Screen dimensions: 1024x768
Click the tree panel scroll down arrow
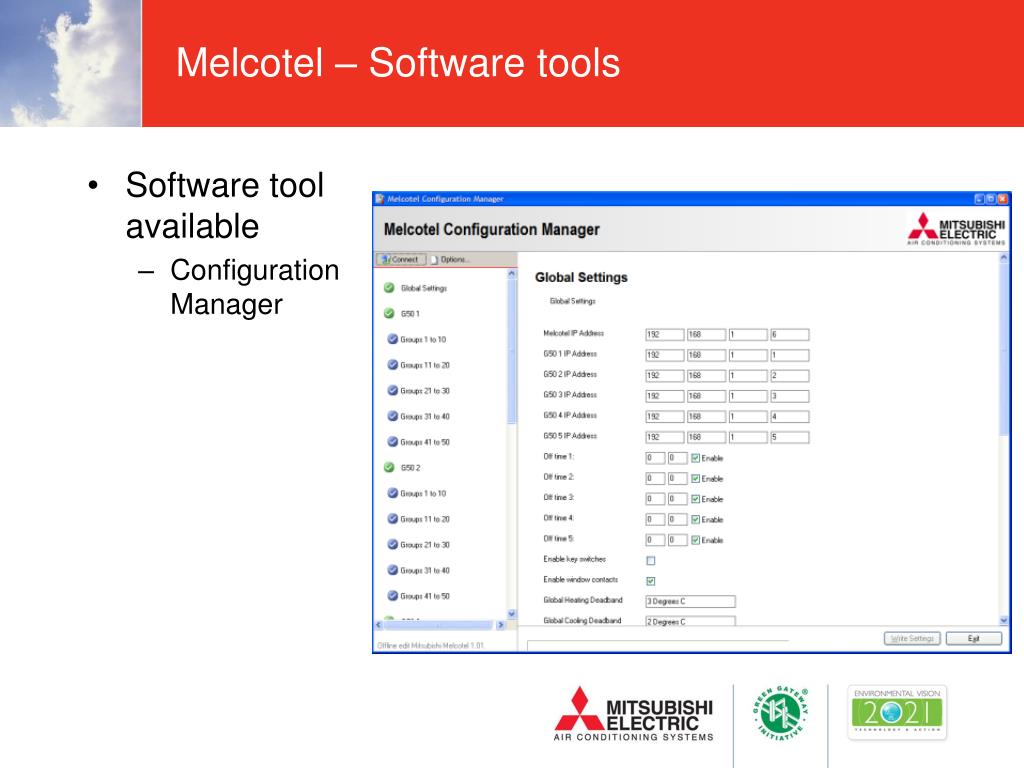pyautogui.click(x=511, y=614)
